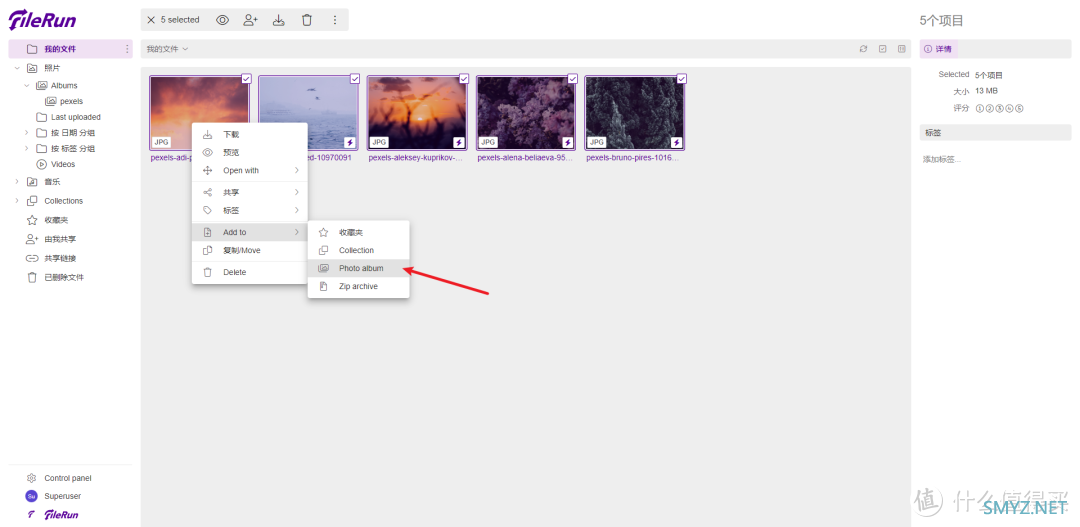Click the trash icon in top toolbar
This screenshot has width=1080, height=527.
(307, 20)
